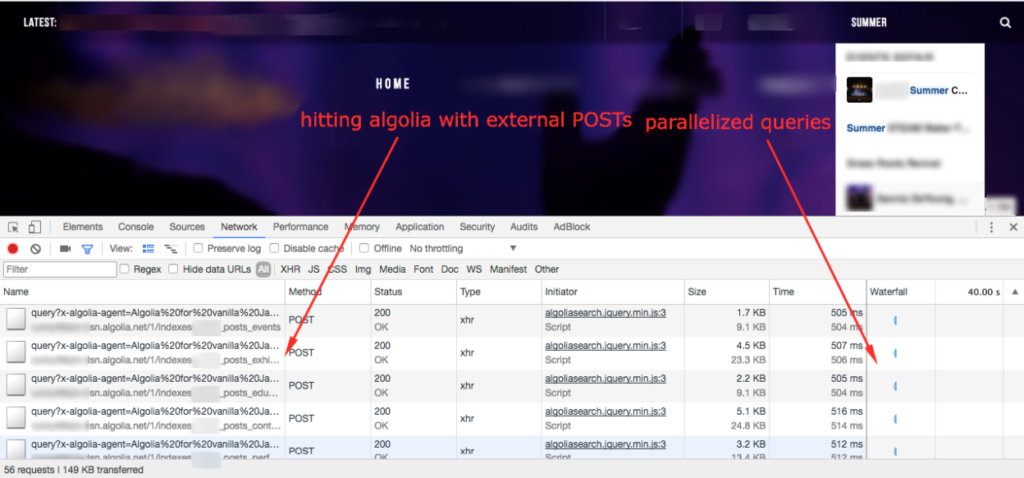Stop recording with the red record button
The width and height of the screenshot is (1024, 478).
(14, 249)
